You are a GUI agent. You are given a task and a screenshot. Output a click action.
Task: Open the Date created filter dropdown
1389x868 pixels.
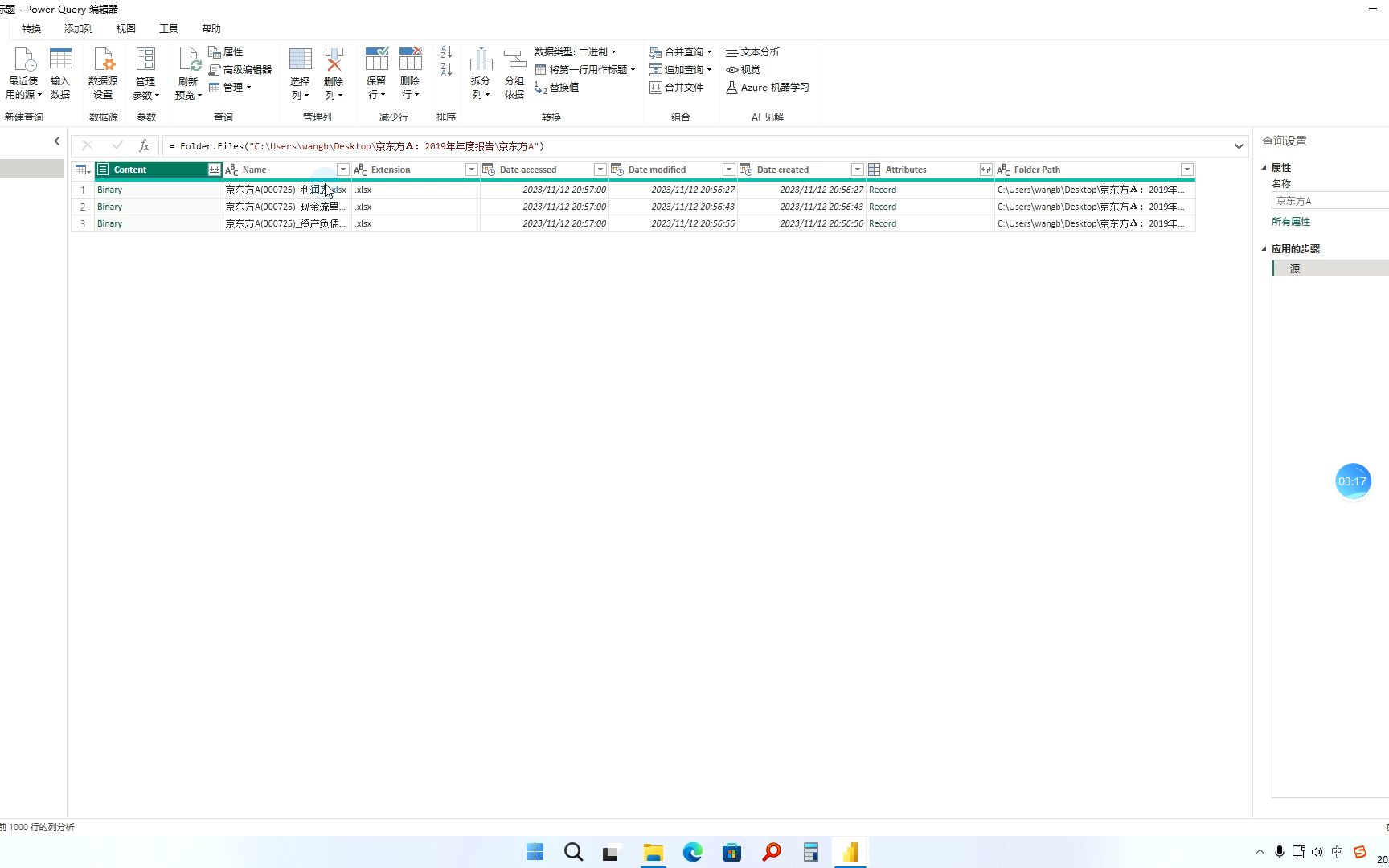tap(857, 170)
